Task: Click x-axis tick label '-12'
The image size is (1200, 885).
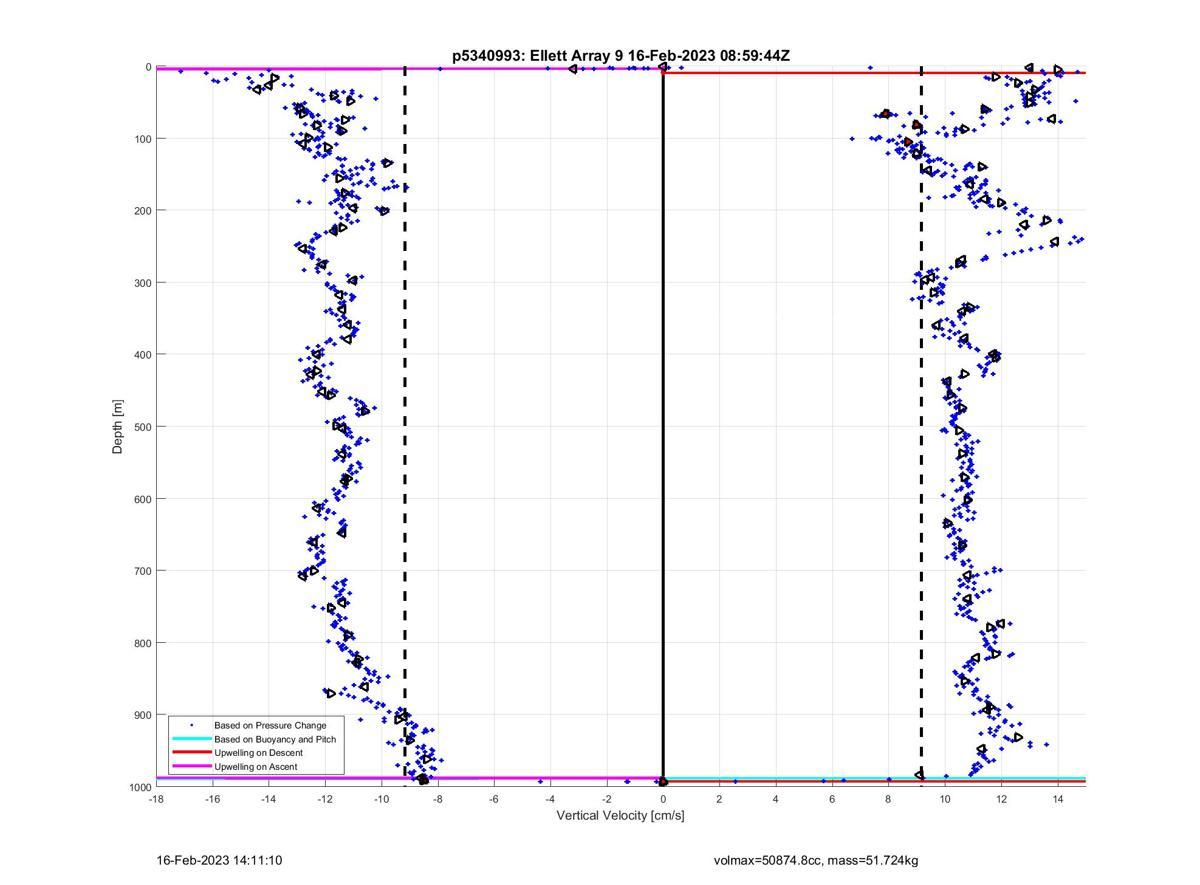Action: click(325, 798)
